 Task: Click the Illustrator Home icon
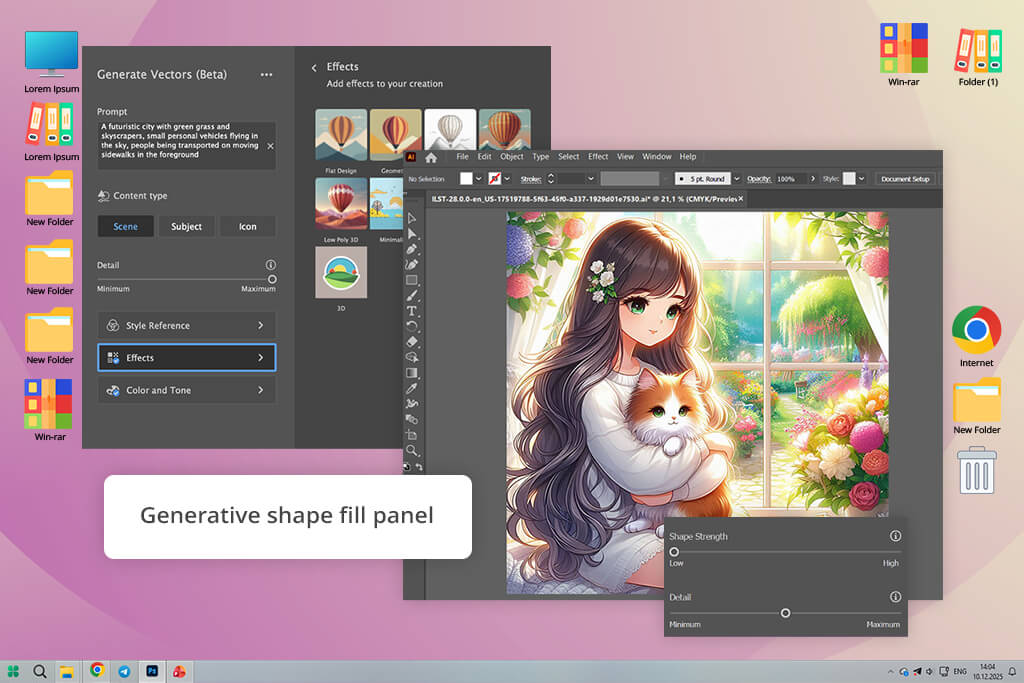pos(431,157)
